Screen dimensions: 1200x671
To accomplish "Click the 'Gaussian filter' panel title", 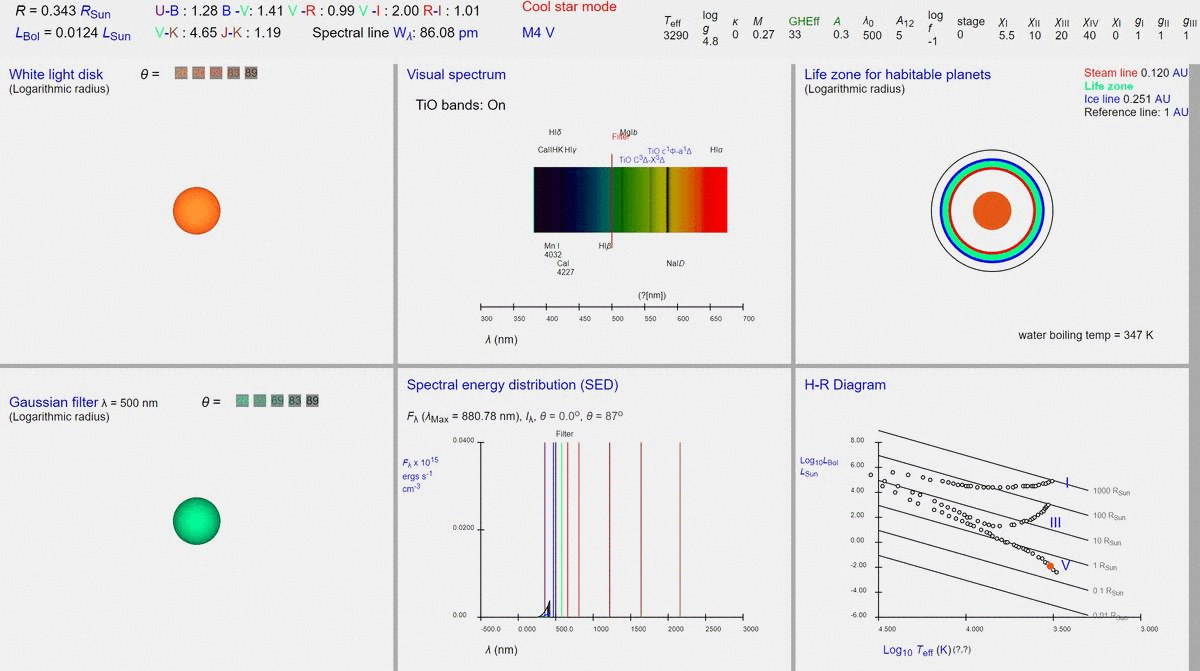I will click(x=53, y=402).
